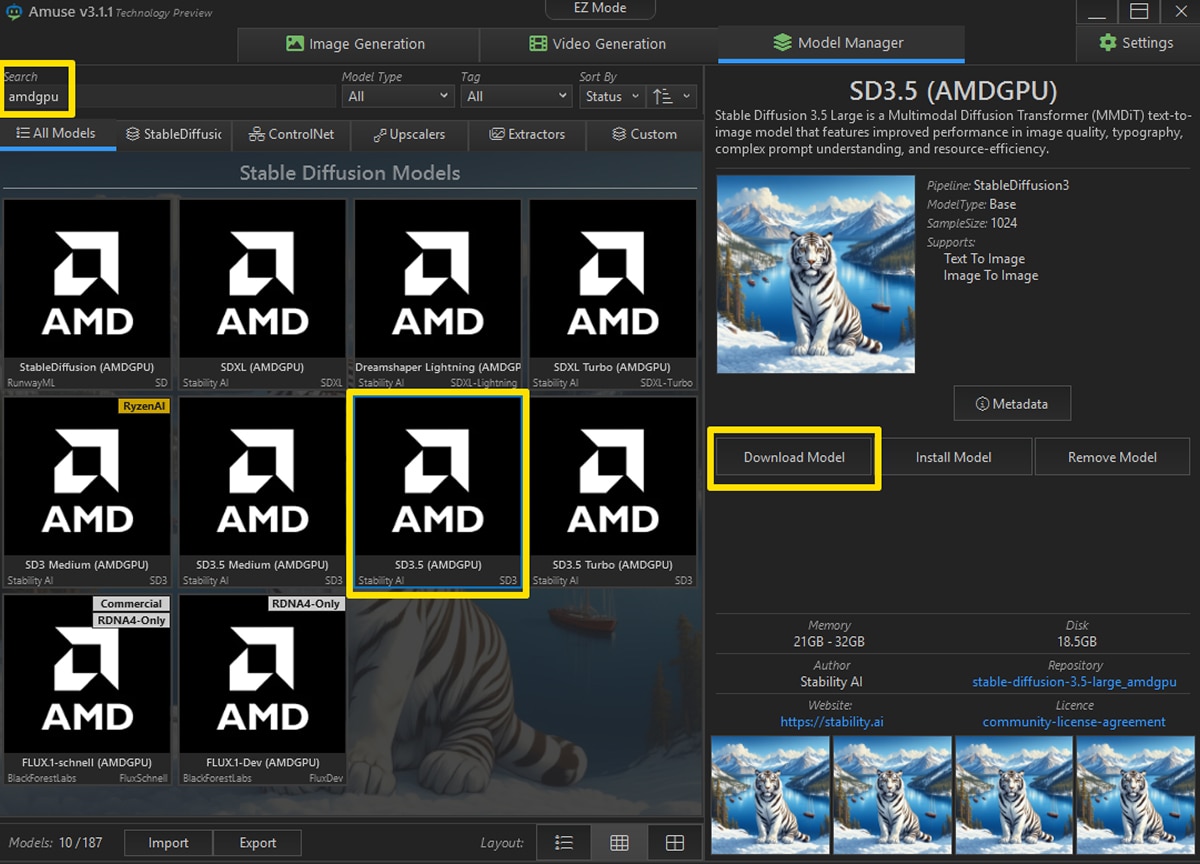
Task: Select the small grid layout
Action: pyautogui.click(x=619, y=843)
